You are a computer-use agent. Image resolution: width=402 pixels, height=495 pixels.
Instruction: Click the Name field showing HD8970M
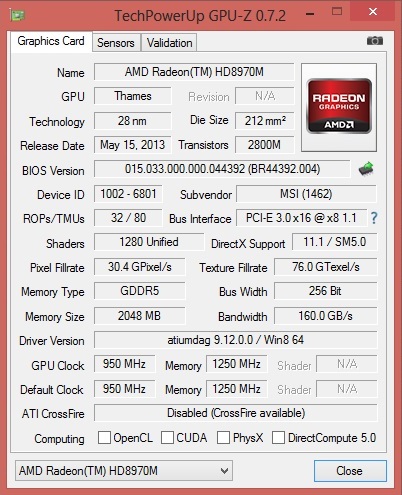tap(194, 72)
